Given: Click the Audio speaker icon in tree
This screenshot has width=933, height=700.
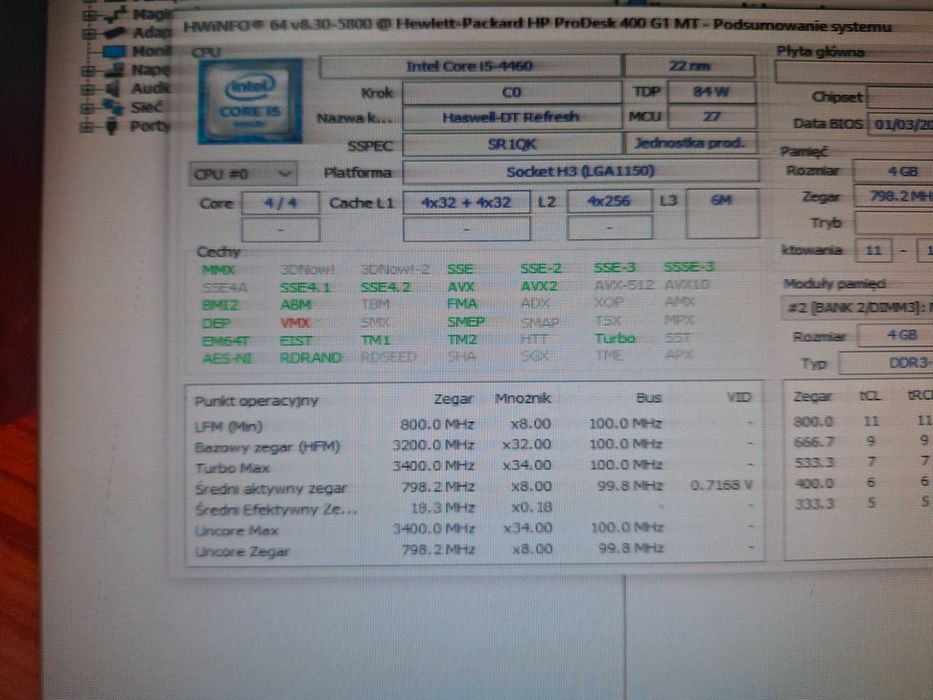Looking at the screenshot, I should click(x=112, y=89).
